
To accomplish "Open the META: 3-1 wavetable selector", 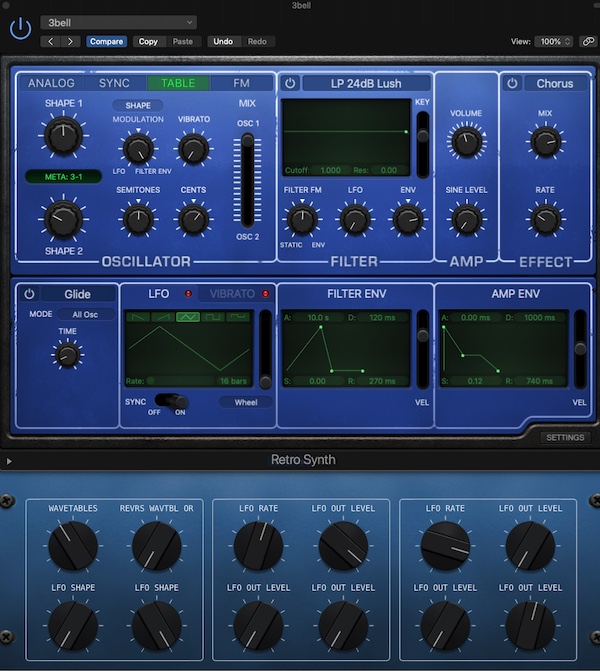I will pyautogui.click(x=63, y=177).
